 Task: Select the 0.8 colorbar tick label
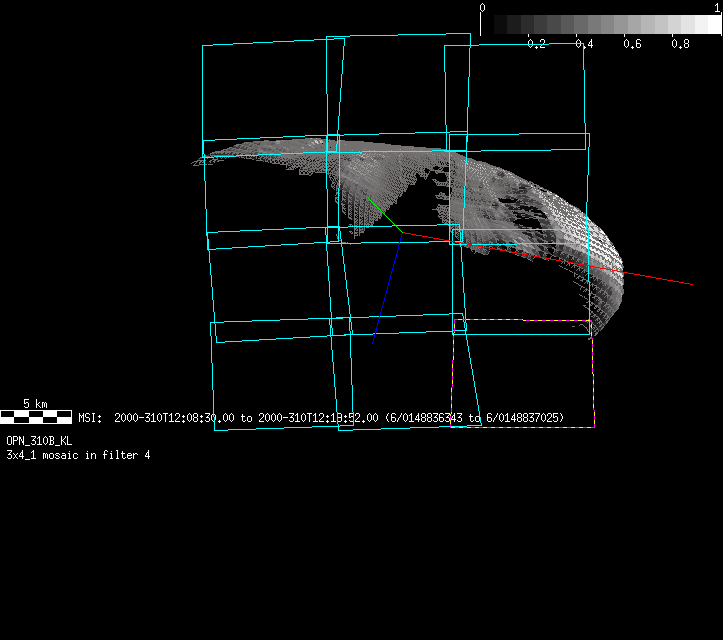pyautogui.click(x=680, y=44)
